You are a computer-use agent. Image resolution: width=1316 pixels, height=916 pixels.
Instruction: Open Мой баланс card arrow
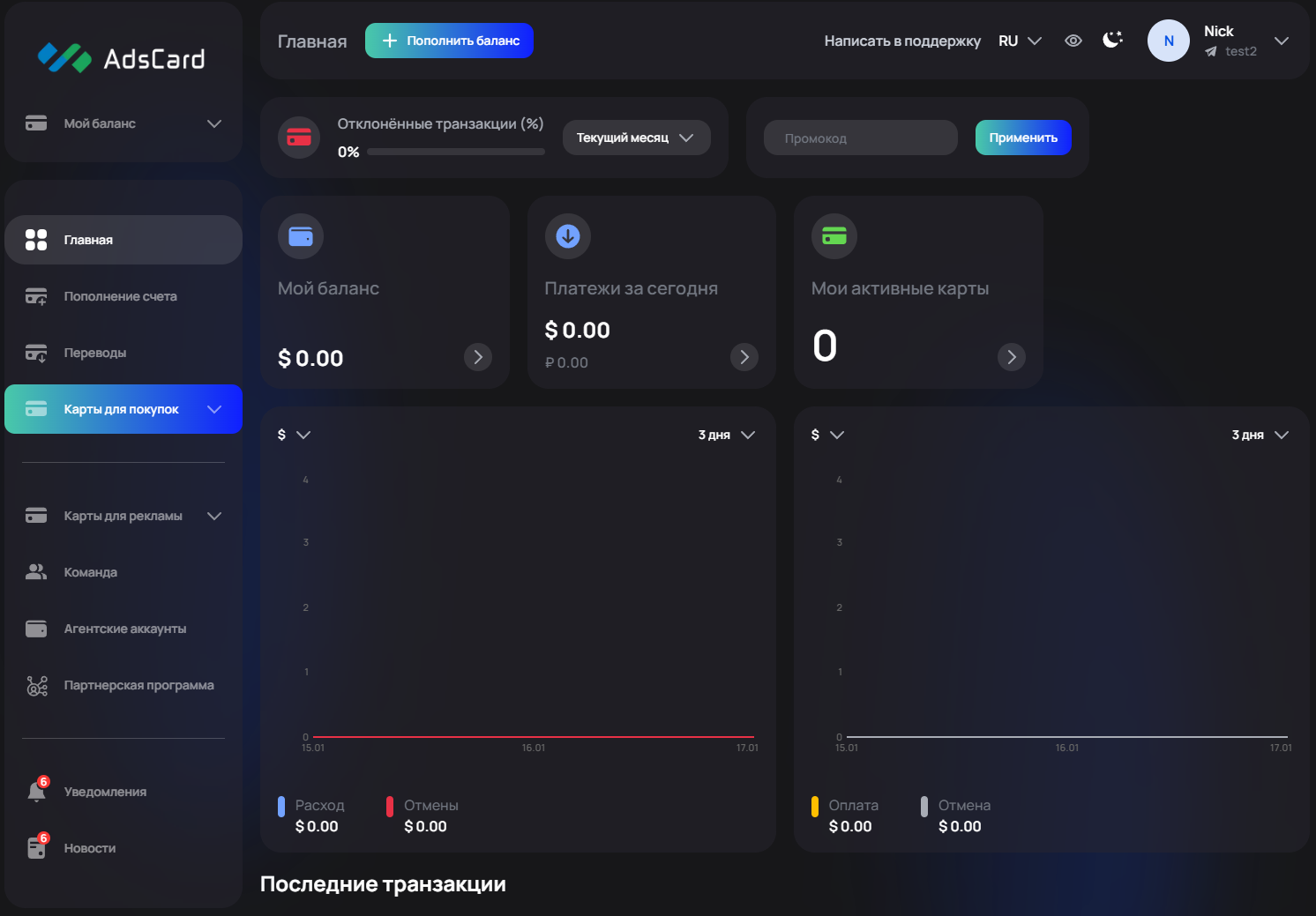[x=478, y=357]
